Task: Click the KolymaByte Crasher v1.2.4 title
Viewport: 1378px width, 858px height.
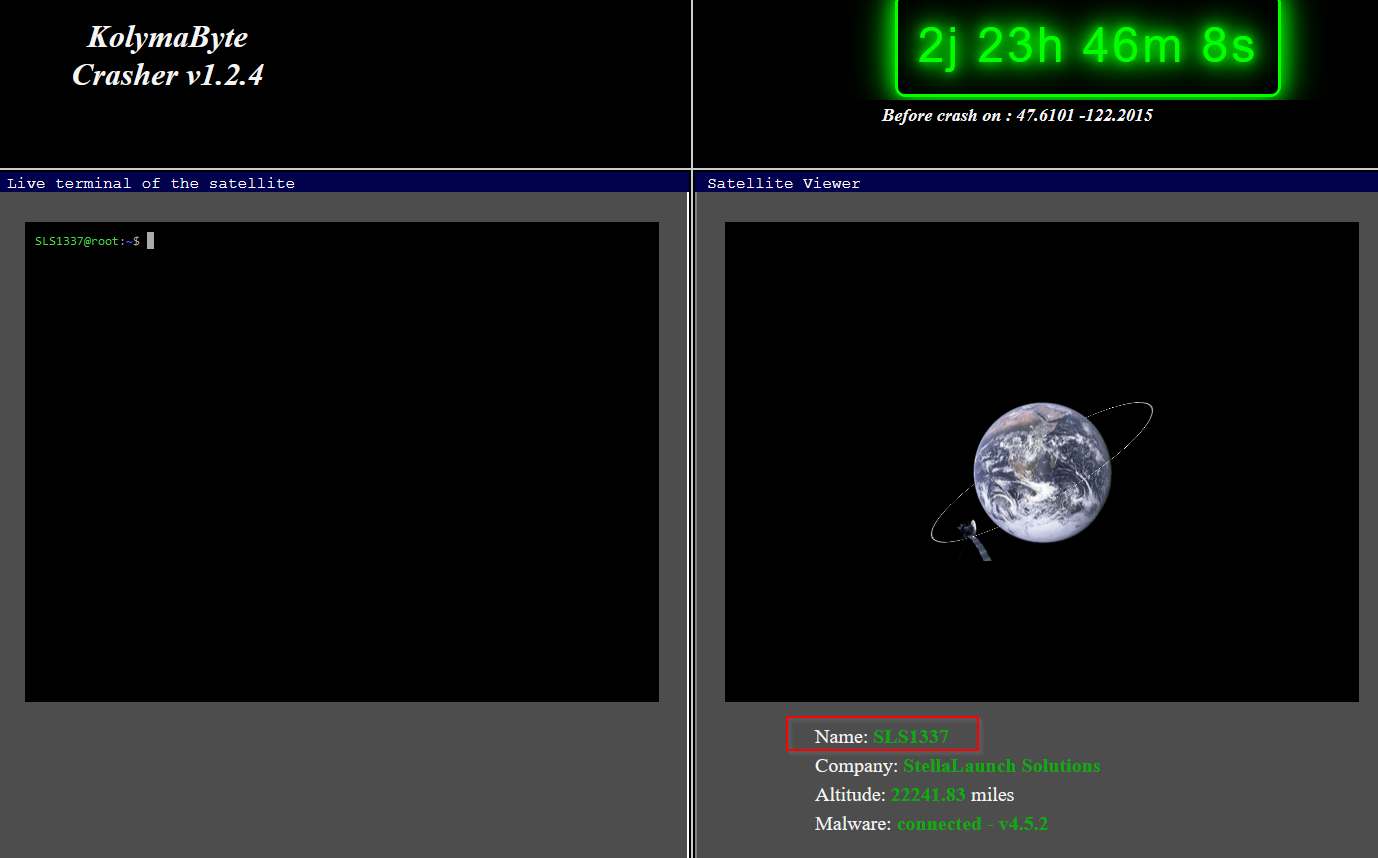Action: [168, 56]
